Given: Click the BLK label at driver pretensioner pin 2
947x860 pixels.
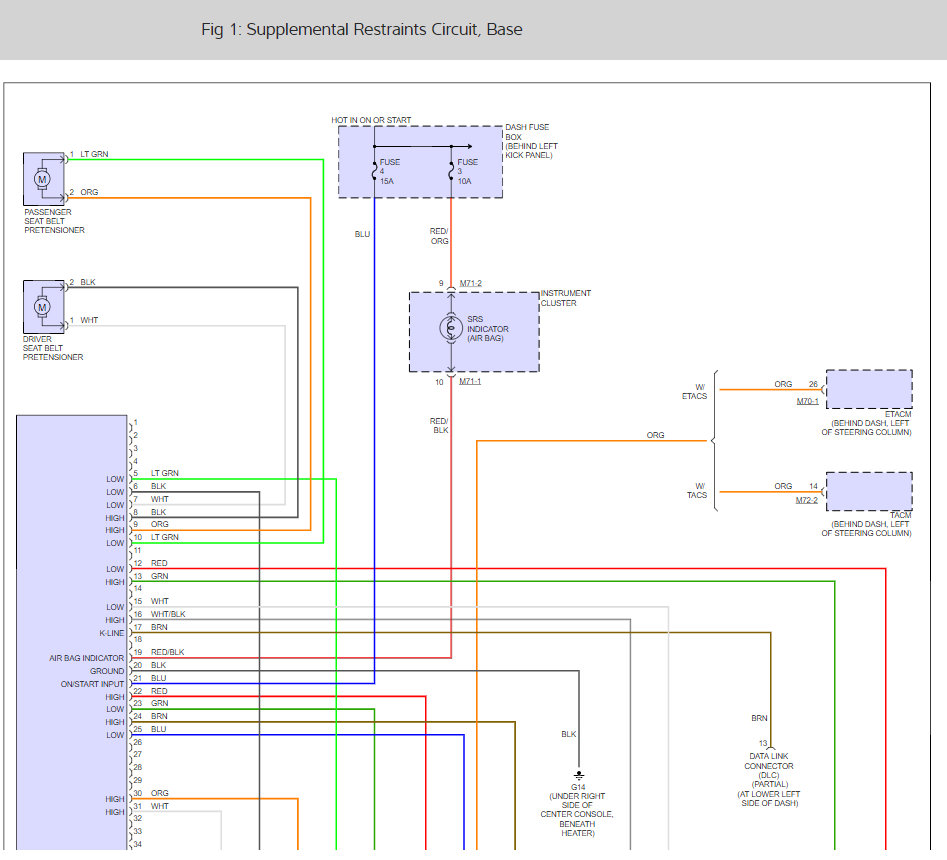Looking at the screenshot, I should [x=88, y=282].
